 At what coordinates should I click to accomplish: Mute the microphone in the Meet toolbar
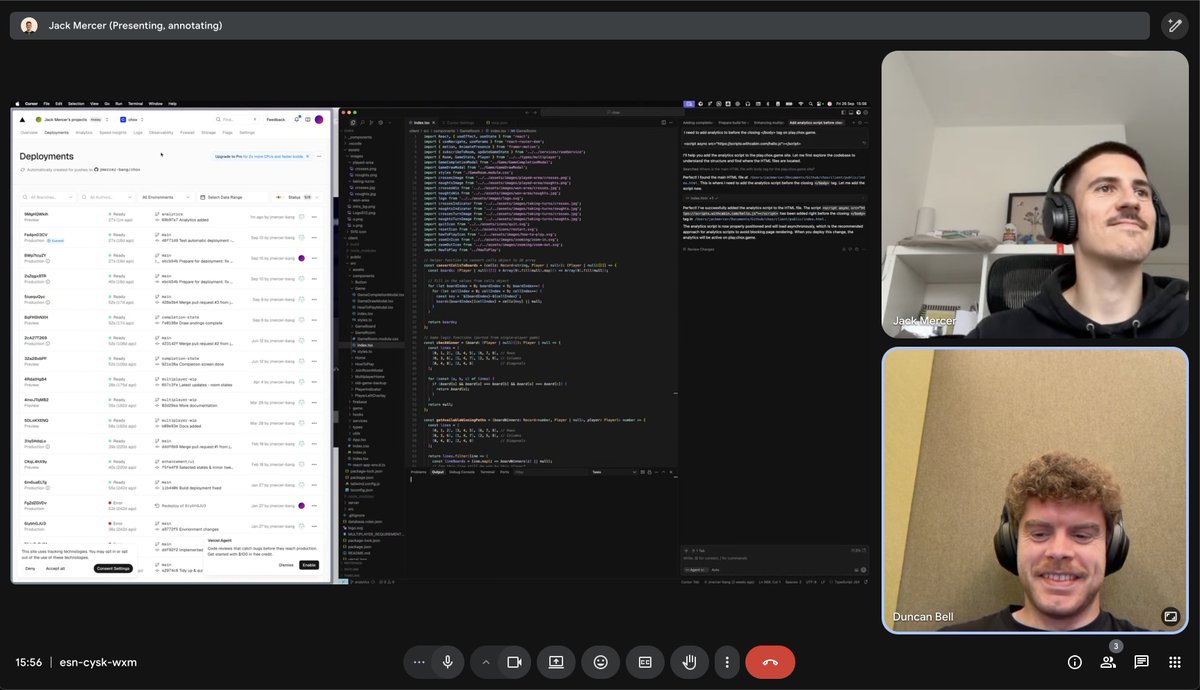(x=447, y=662)
